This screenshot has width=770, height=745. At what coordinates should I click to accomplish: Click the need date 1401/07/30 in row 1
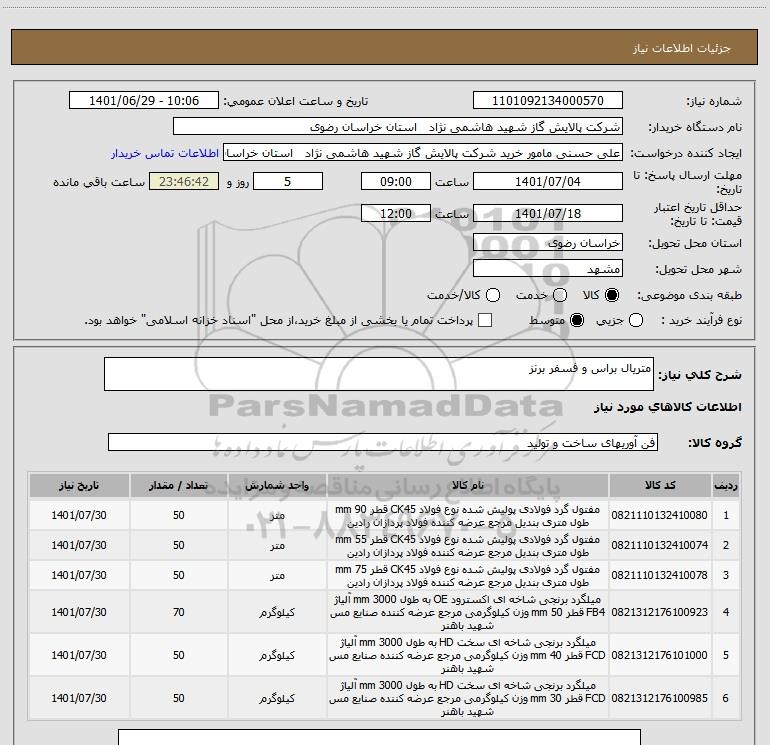tap(79, 515)
